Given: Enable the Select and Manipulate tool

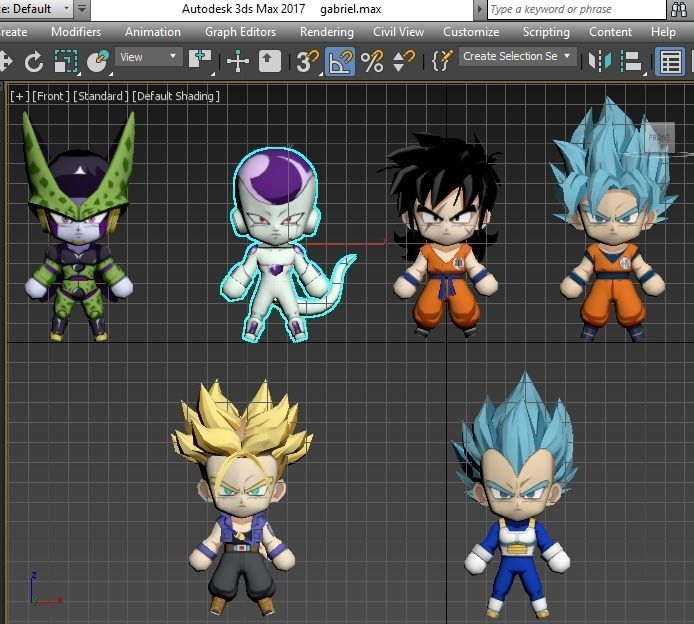Looking at the screenshot, I should tap(238, 61).
